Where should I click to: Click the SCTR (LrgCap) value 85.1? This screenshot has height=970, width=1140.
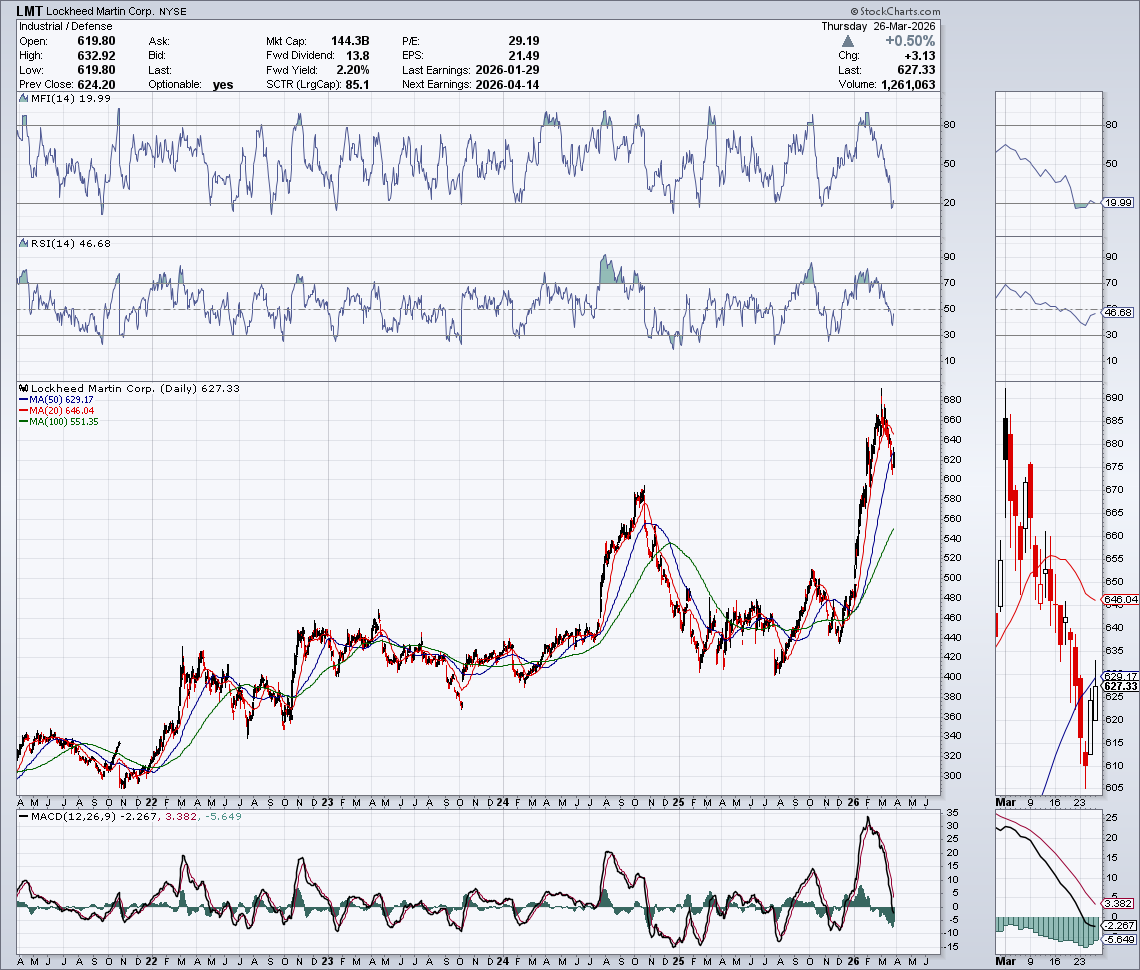tap(357, 84)
